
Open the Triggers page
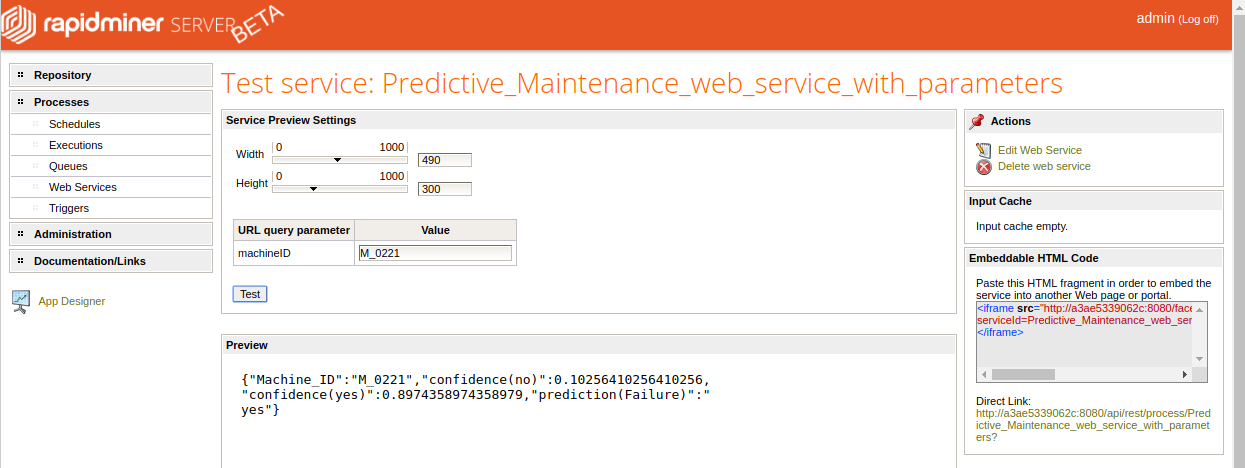pos(69,208)
